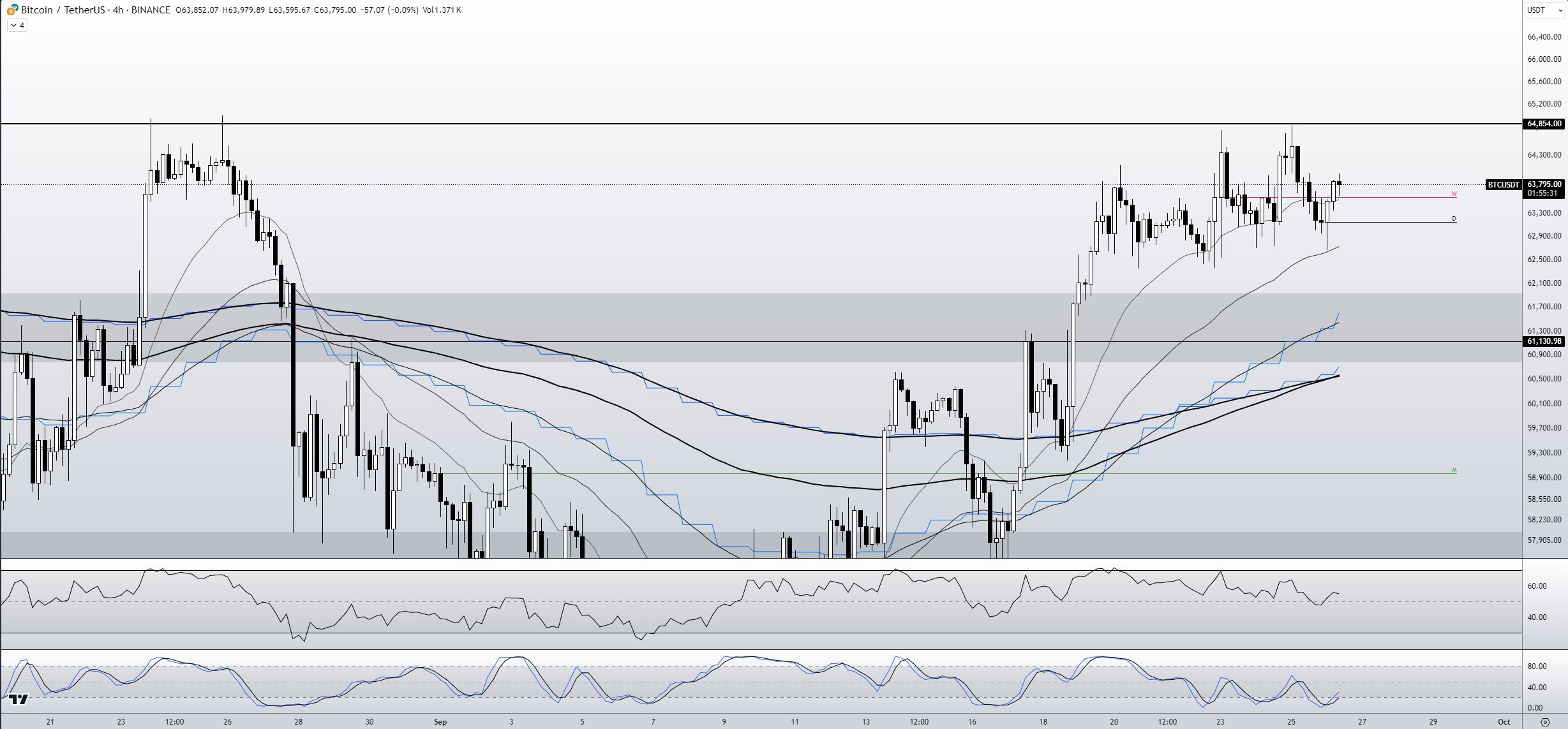Click BINANCE exchange name in the legend

coord(151,10)
